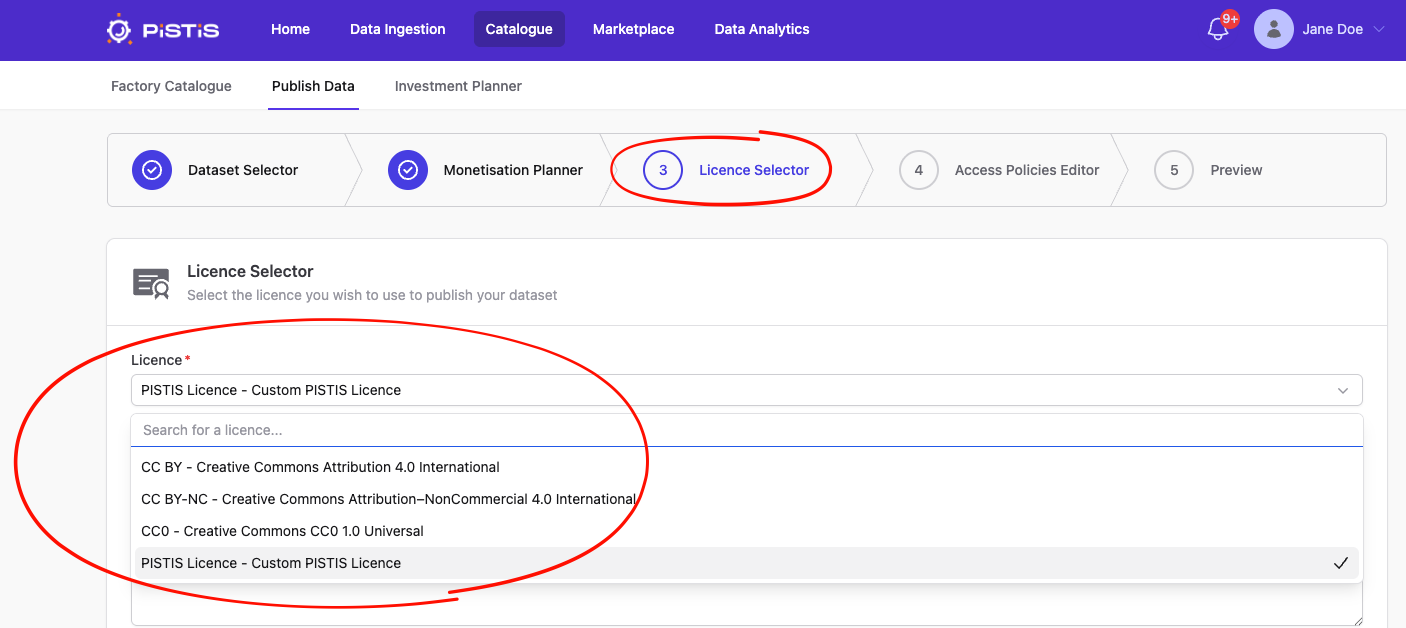The width and height of the screenshot is (1406, 628).
Task: Click the step 3 circle icon
Action: coord(663,170)
